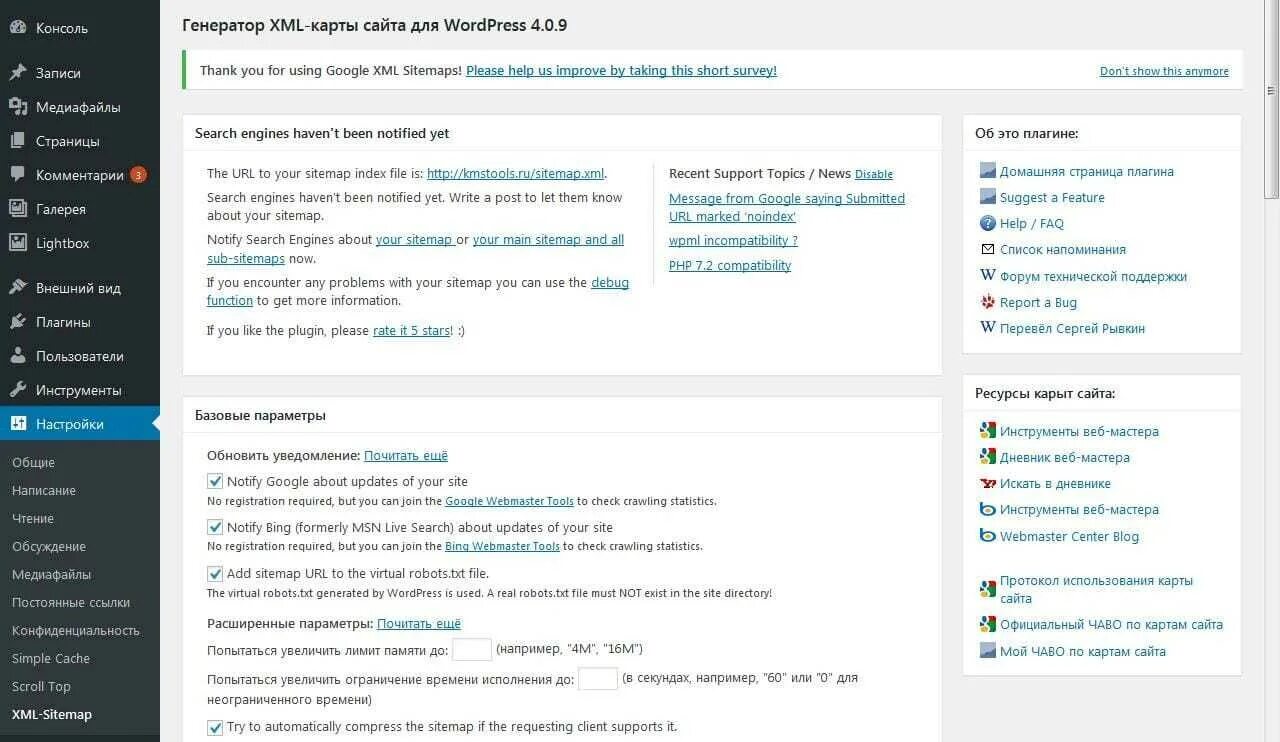Open the short survey link

pyautogui.click(x=621, y=70)
